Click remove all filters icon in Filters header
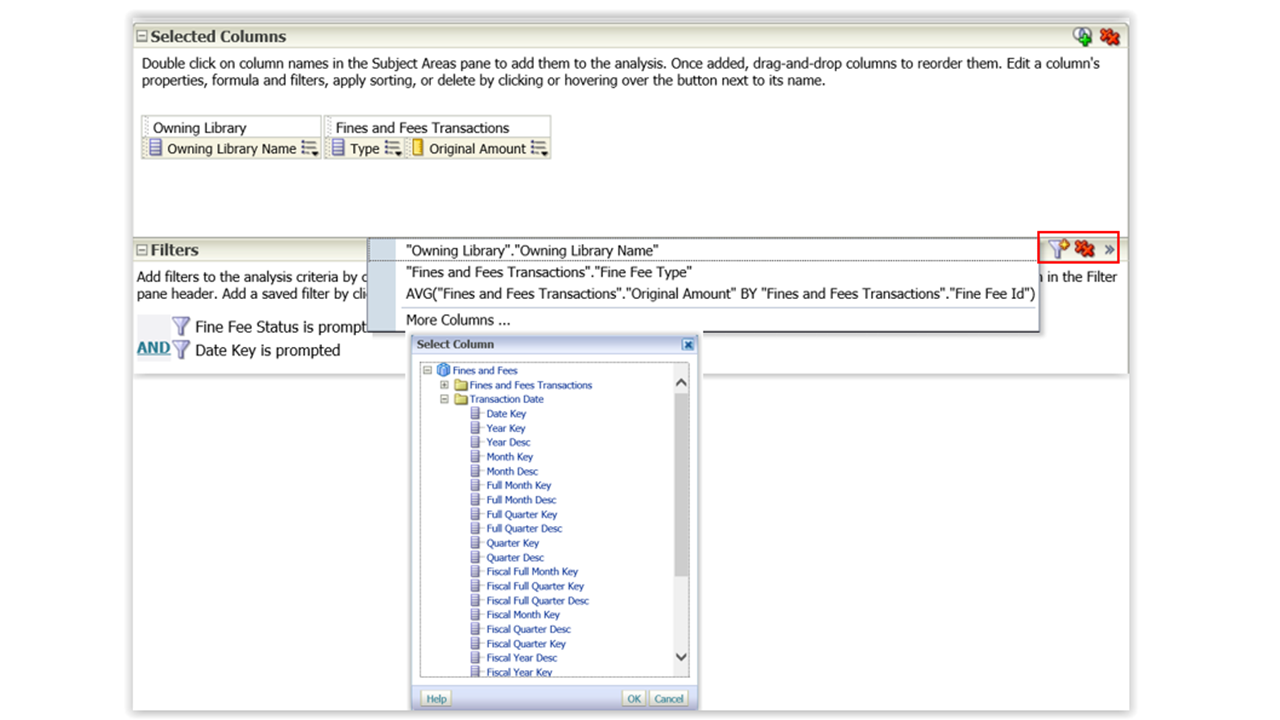The height and width of the screenshot is (720, 1280). point(1085,249)
